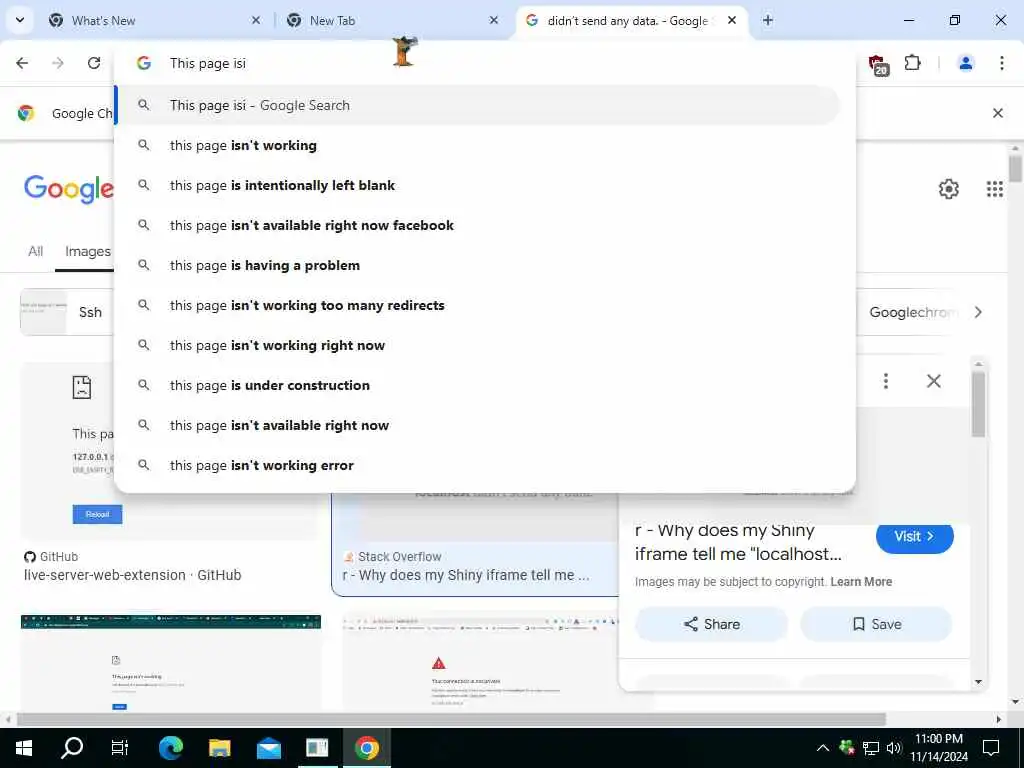Open the Chrome profile avatar
Image resolution: width=1024 pixels, height=768 pixels.
coord(965,63)
